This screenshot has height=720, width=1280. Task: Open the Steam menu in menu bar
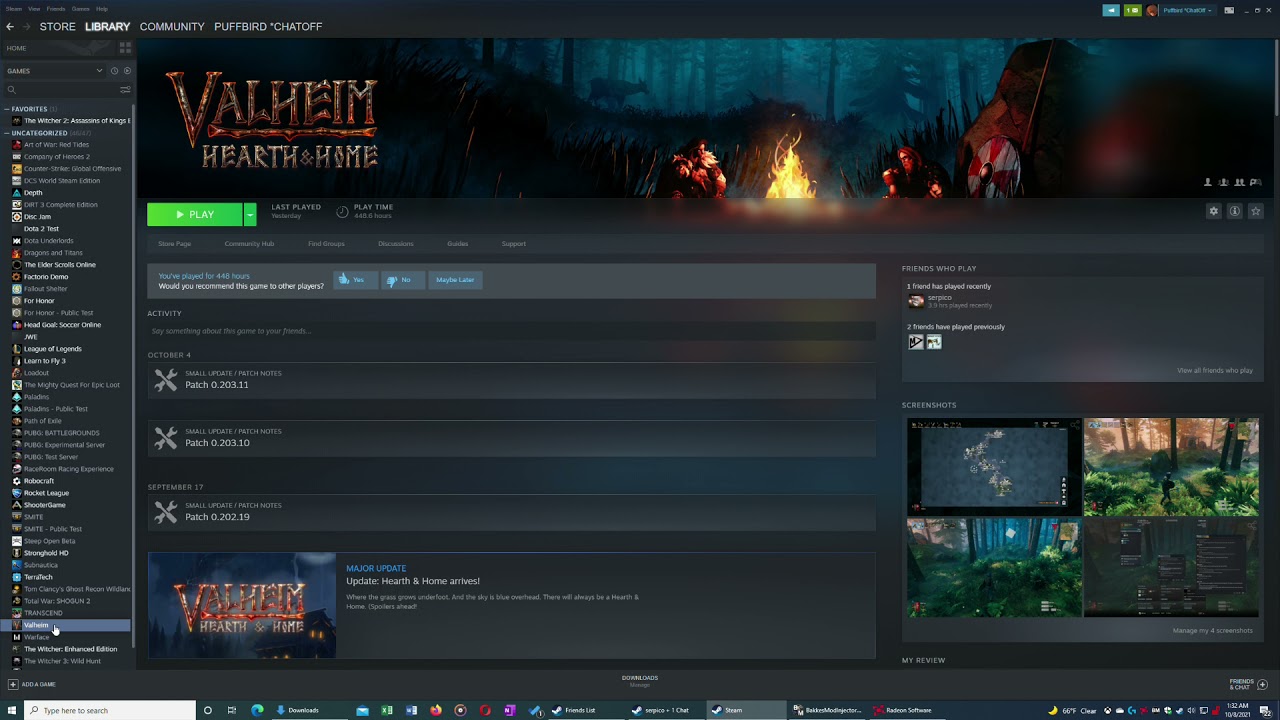(14, 8)
